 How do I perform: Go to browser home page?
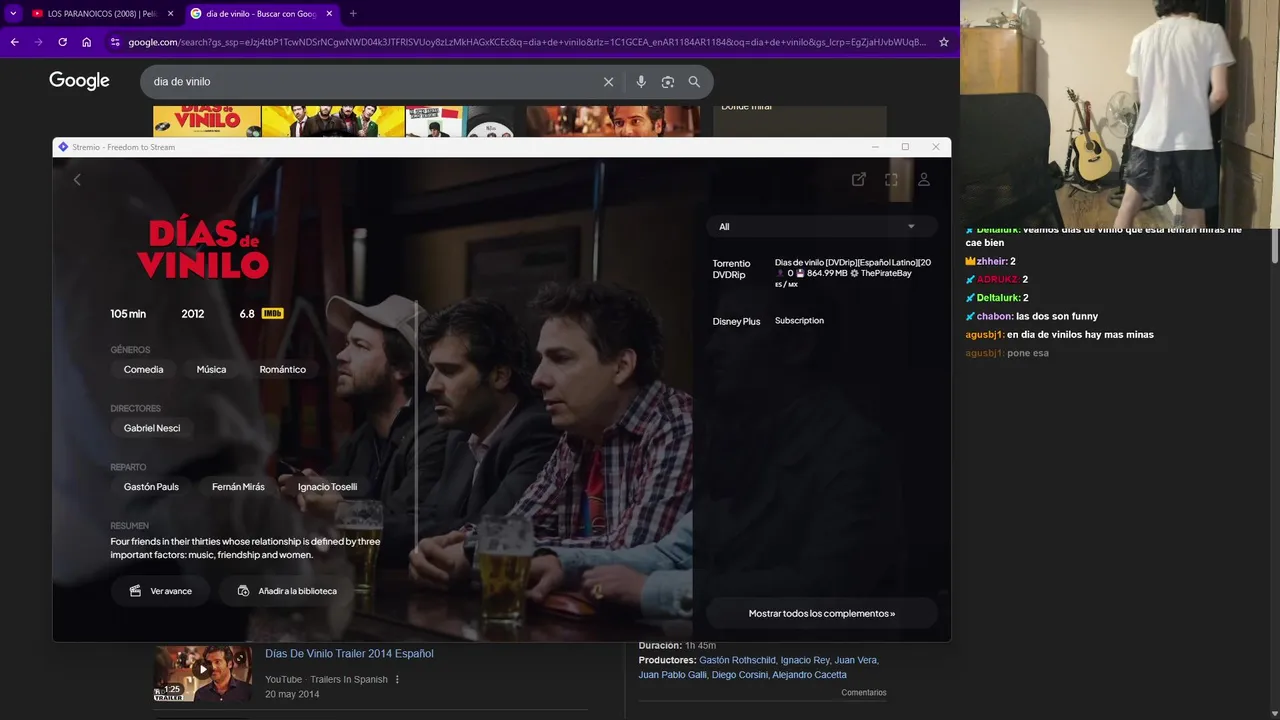pyautogui.click(x=87, y=42)
